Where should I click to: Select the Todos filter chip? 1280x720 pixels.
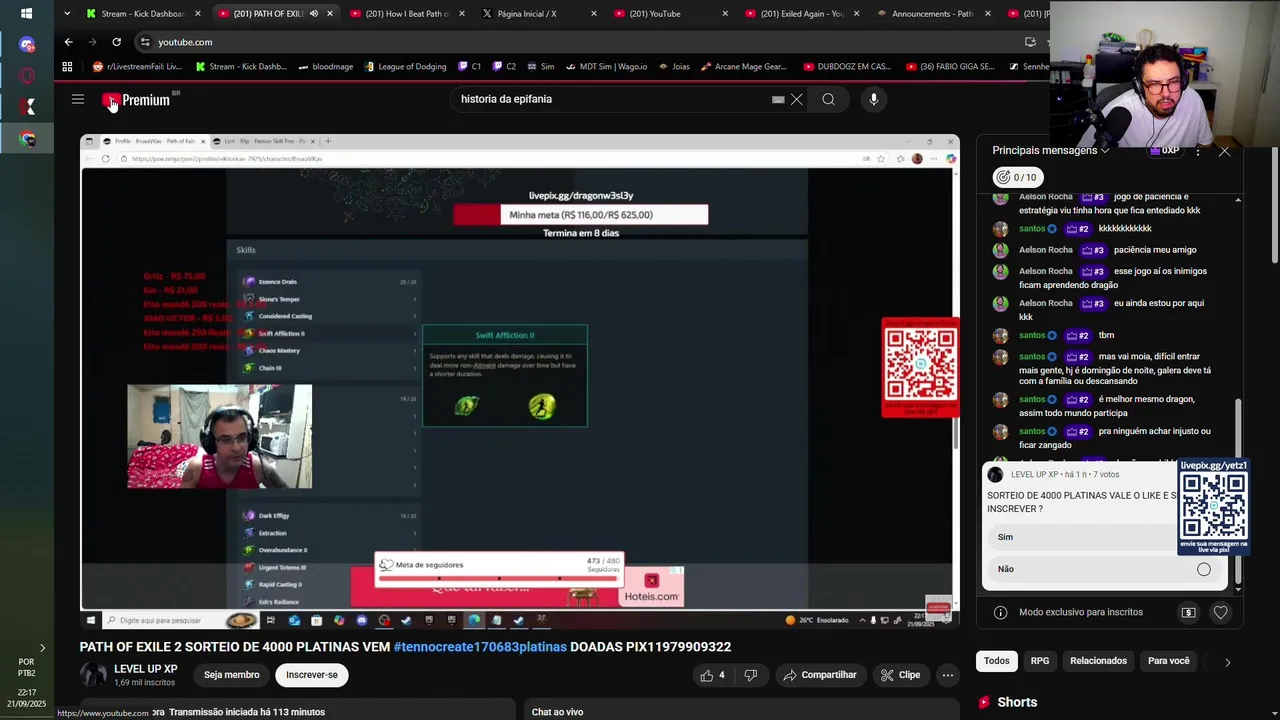pos(997,661)
